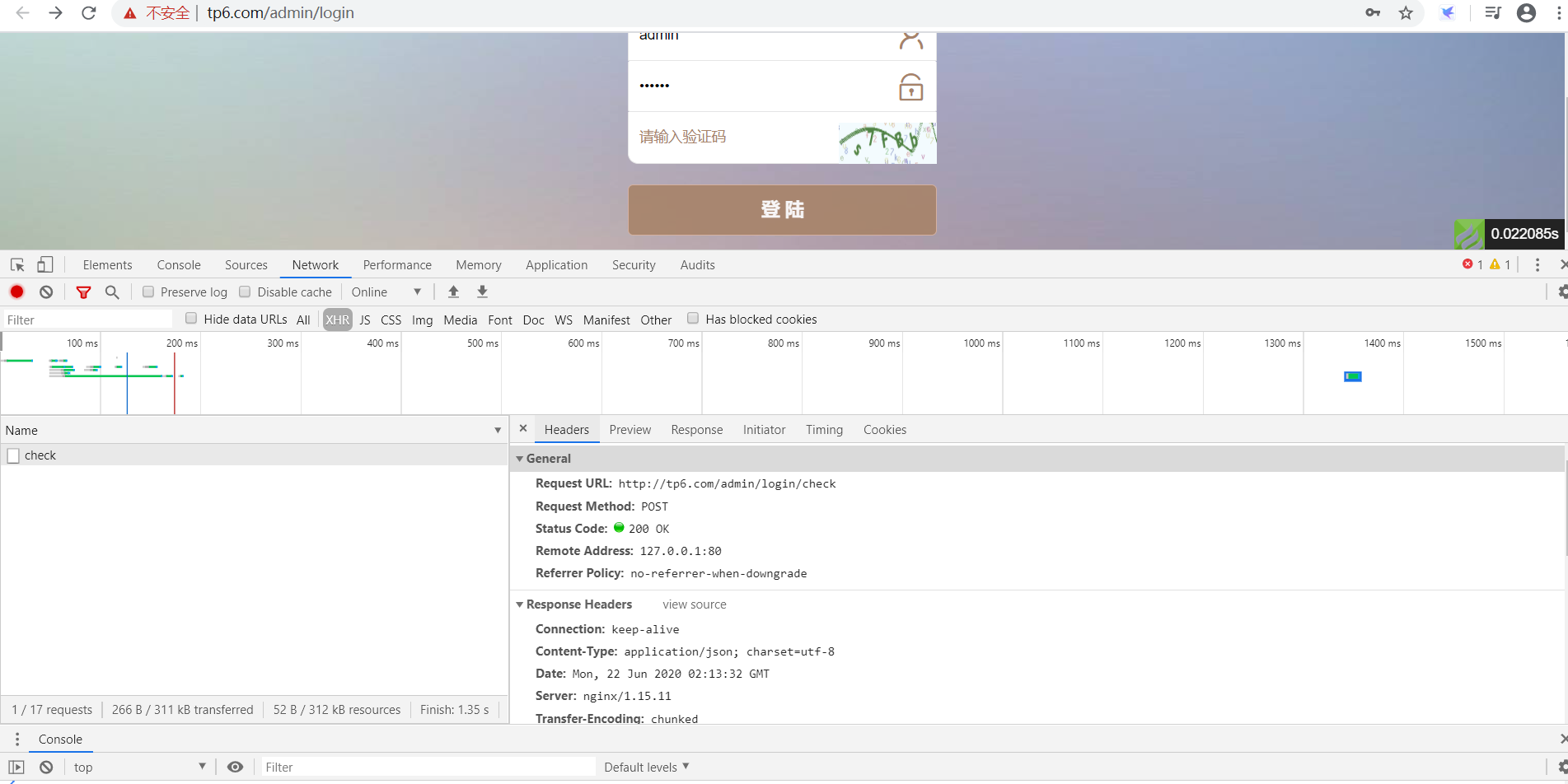Click the captcha input field
This screenshot has height=784, width=1568.
[x=733, y=138]
